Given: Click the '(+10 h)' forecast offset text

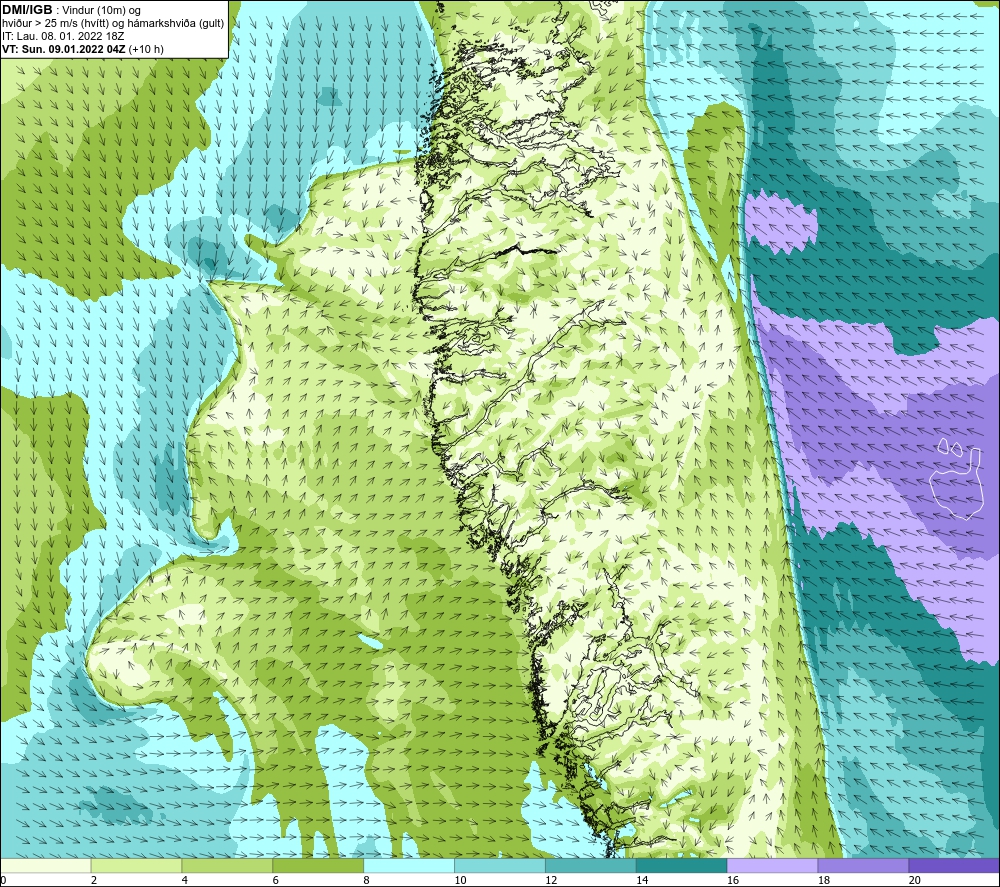Looking at the screenshot, I should pyautogui.click(x=146, y=49).
